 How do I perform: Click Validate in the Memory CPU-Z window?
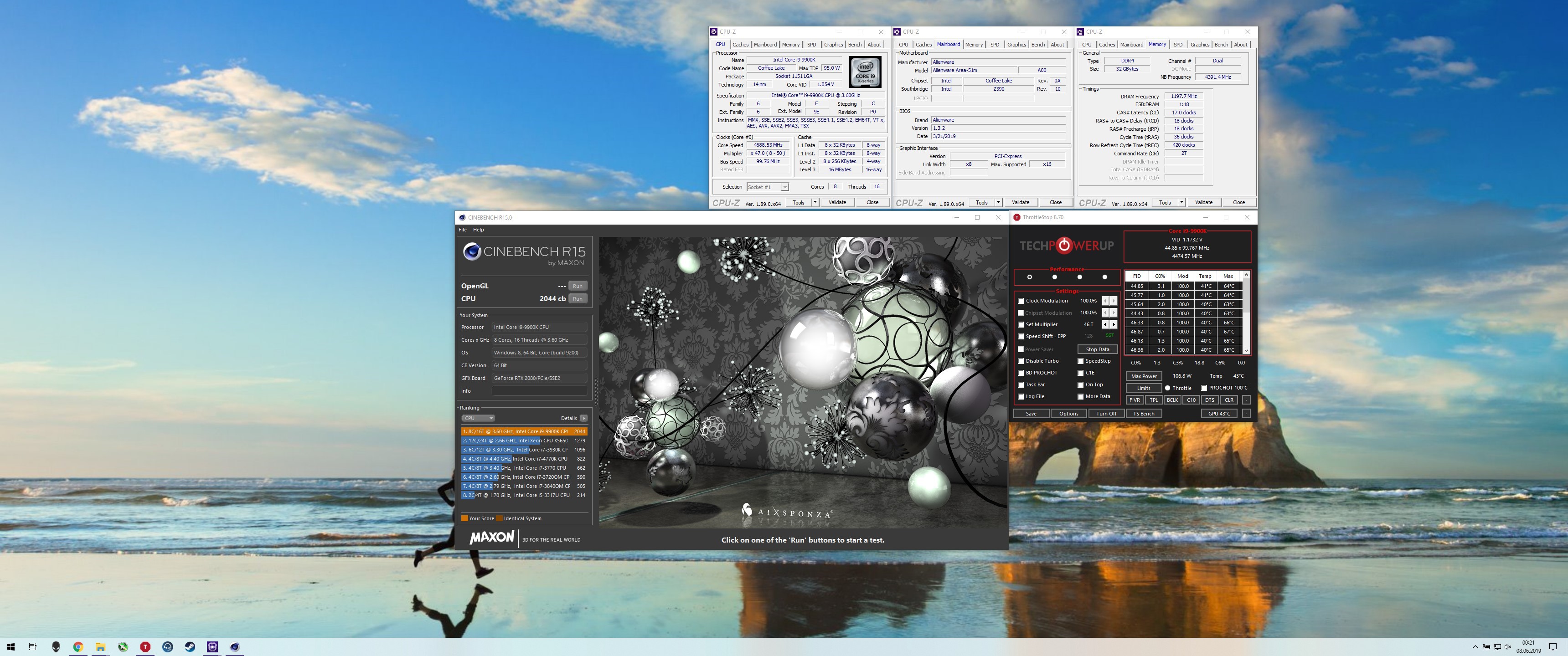coord(1203,202)
